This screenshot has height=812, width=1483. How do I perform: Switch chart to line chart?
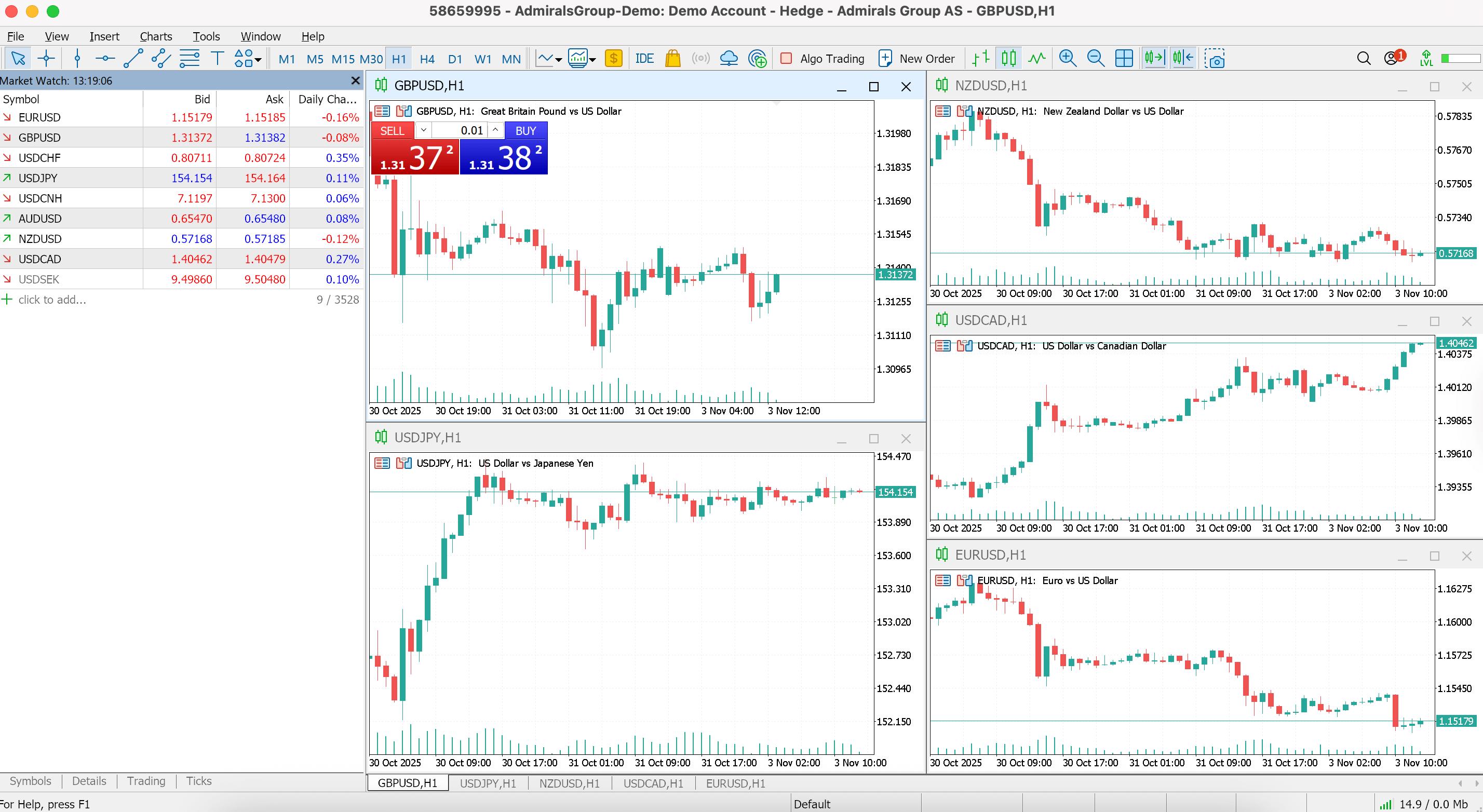click(x=1037, y=58)
